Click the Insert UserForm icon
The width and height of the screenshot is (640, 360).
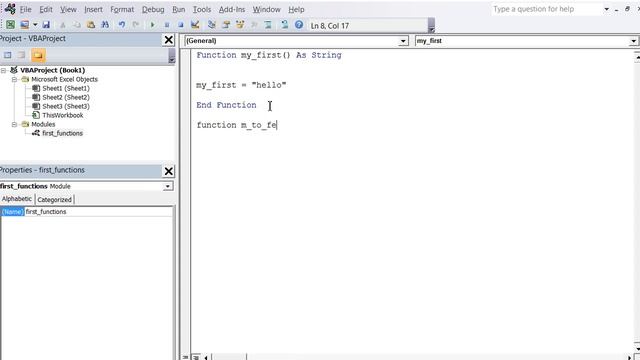24,25
